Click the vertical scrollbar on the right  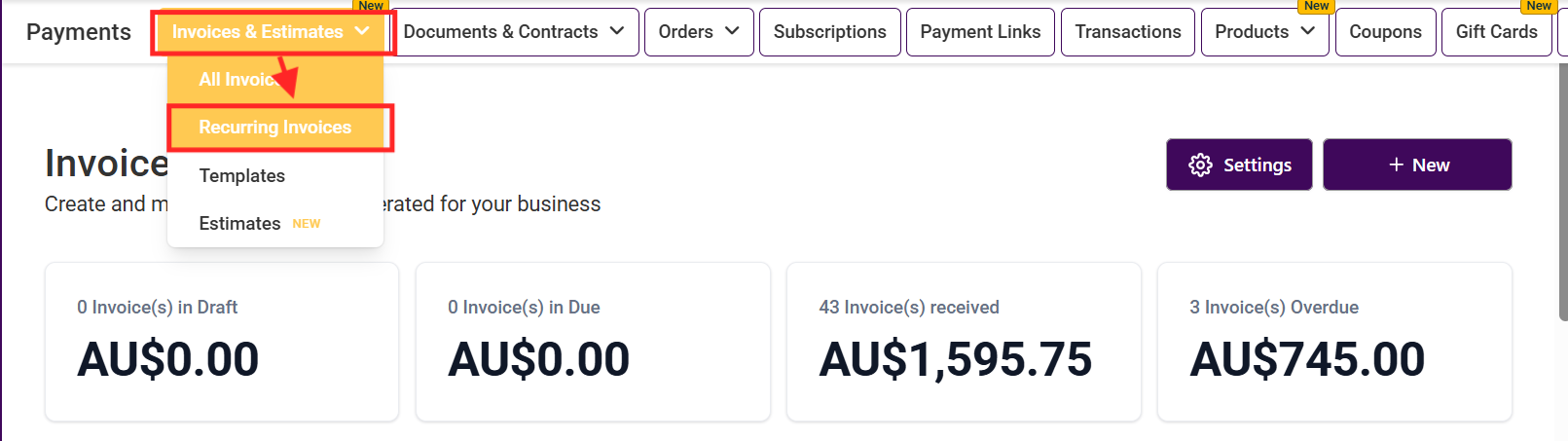point(1561,195)
